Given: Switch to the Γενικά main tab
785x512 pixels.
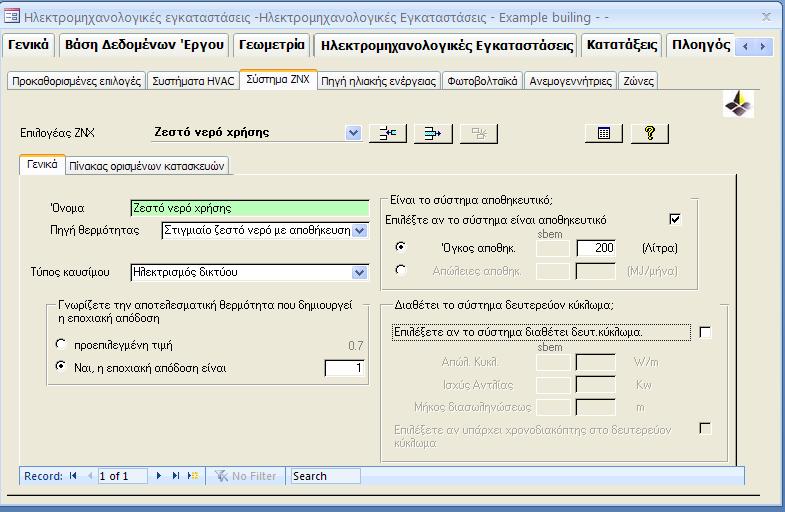Looking at the screenshot, I should tap(29, 45).
